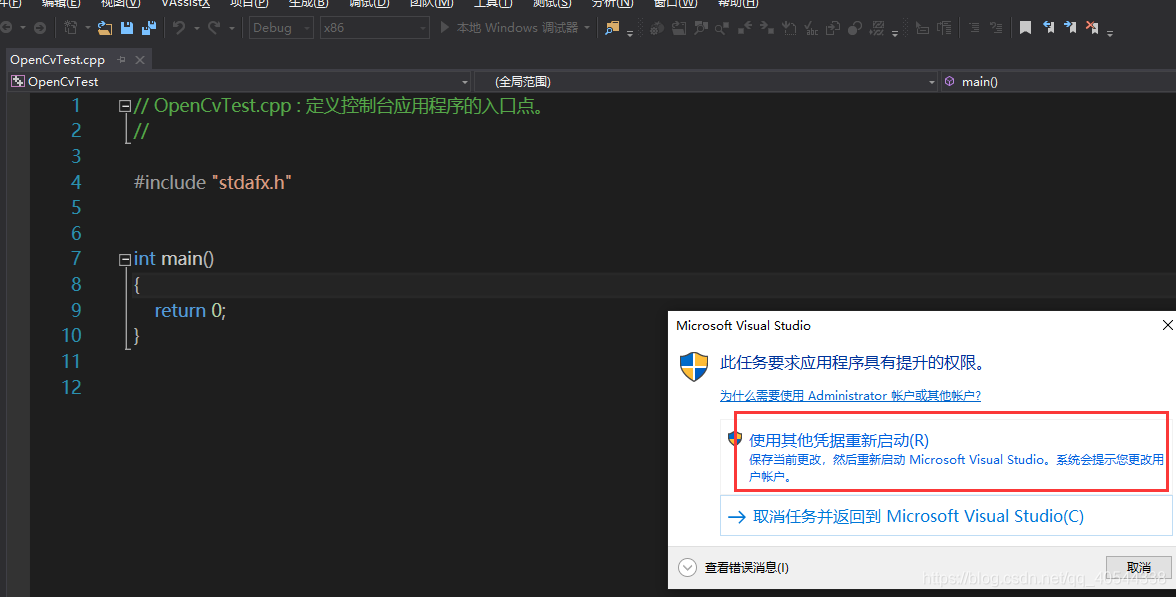
Task: Switch to the OpenCvTest.cpp tab
Action: click(x=58, y=59)
